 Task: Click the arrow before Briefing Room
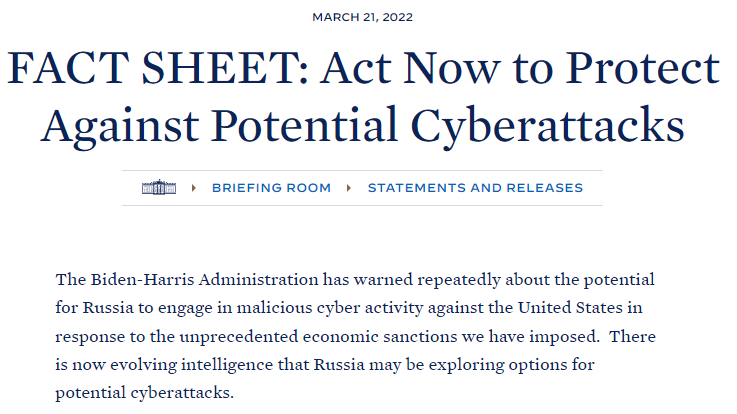point(194,188)
